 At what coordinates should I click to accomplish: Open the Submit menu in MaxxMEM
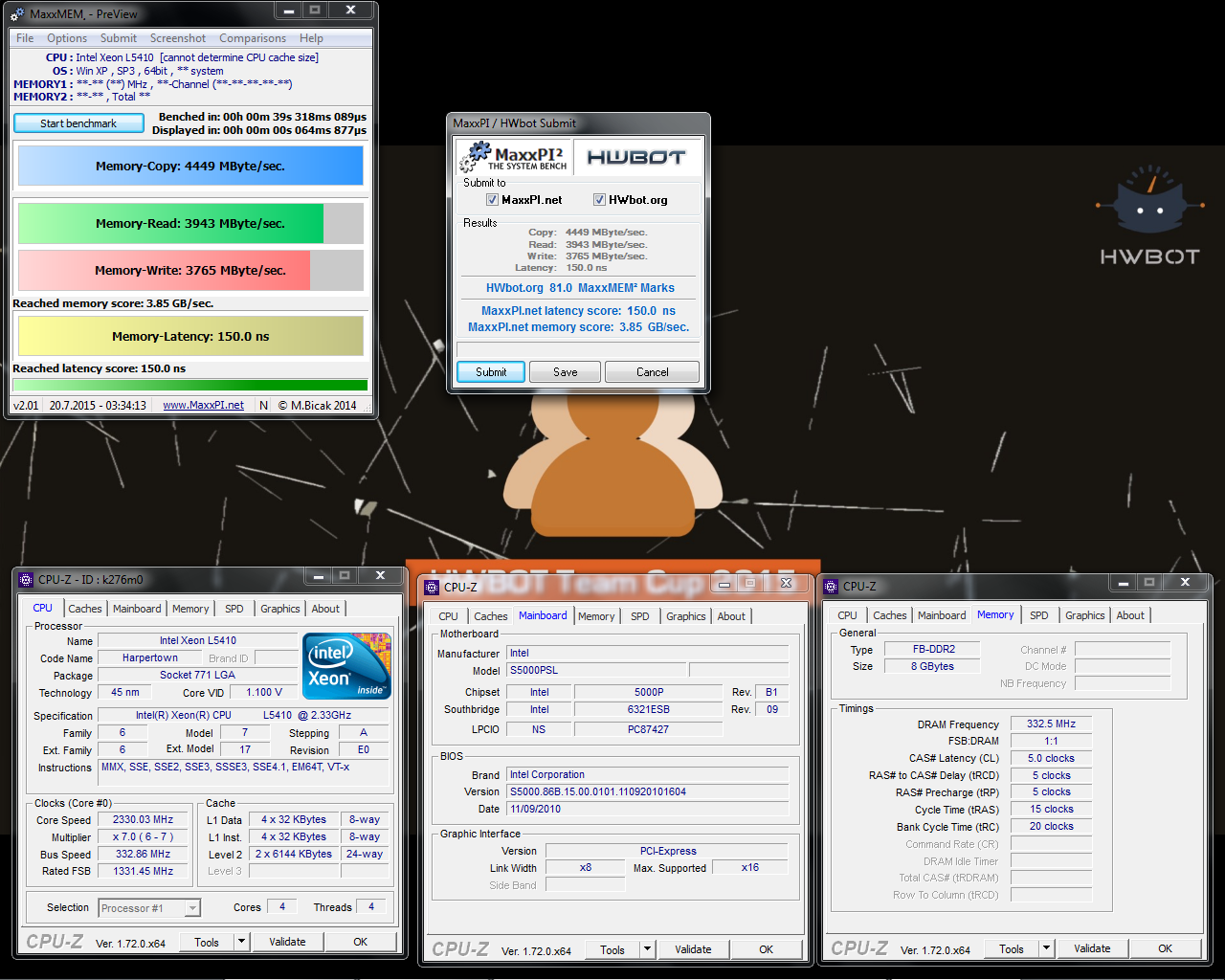119,38
